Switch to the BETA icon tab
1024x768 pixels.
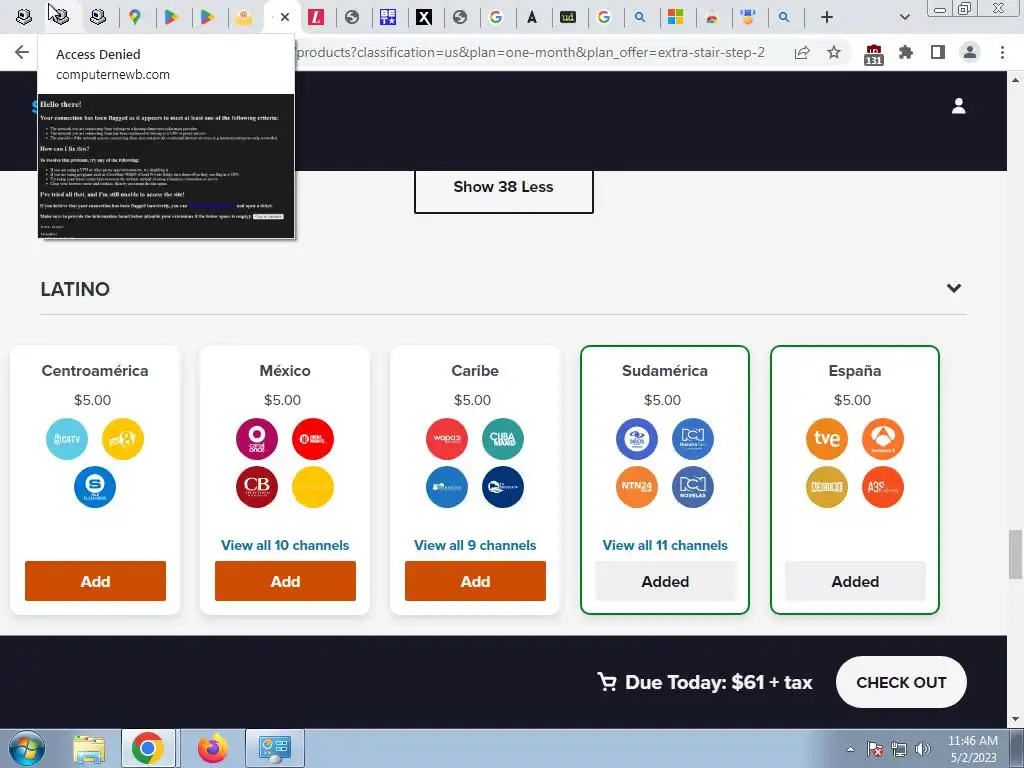388,17
